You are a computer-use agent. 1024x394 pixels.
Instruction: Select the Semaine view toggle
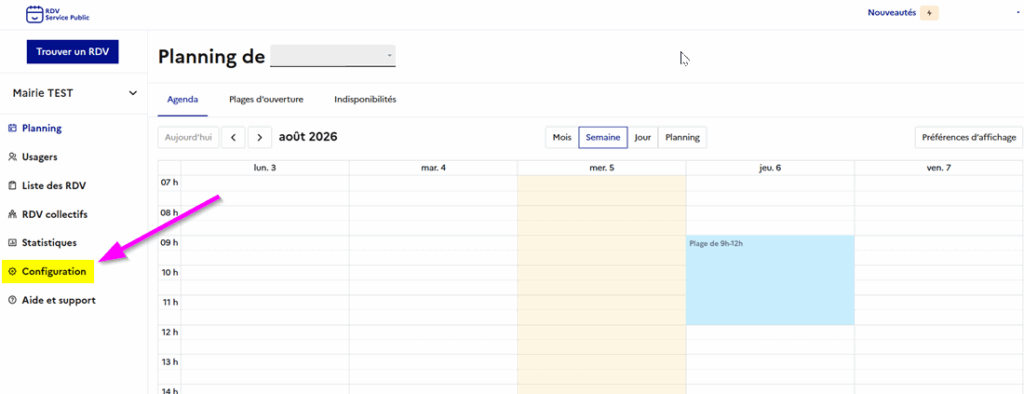pos(603,138)
